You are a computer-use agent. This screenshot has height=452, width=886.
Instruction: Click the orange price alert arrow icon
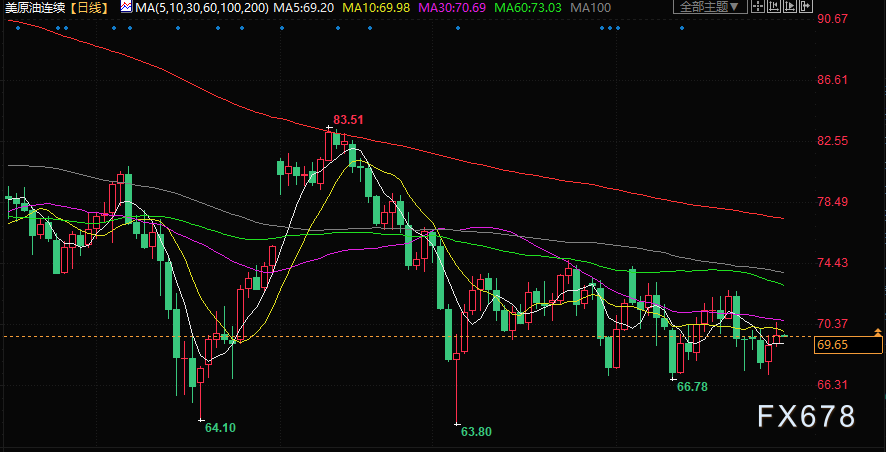click(878, 332)
